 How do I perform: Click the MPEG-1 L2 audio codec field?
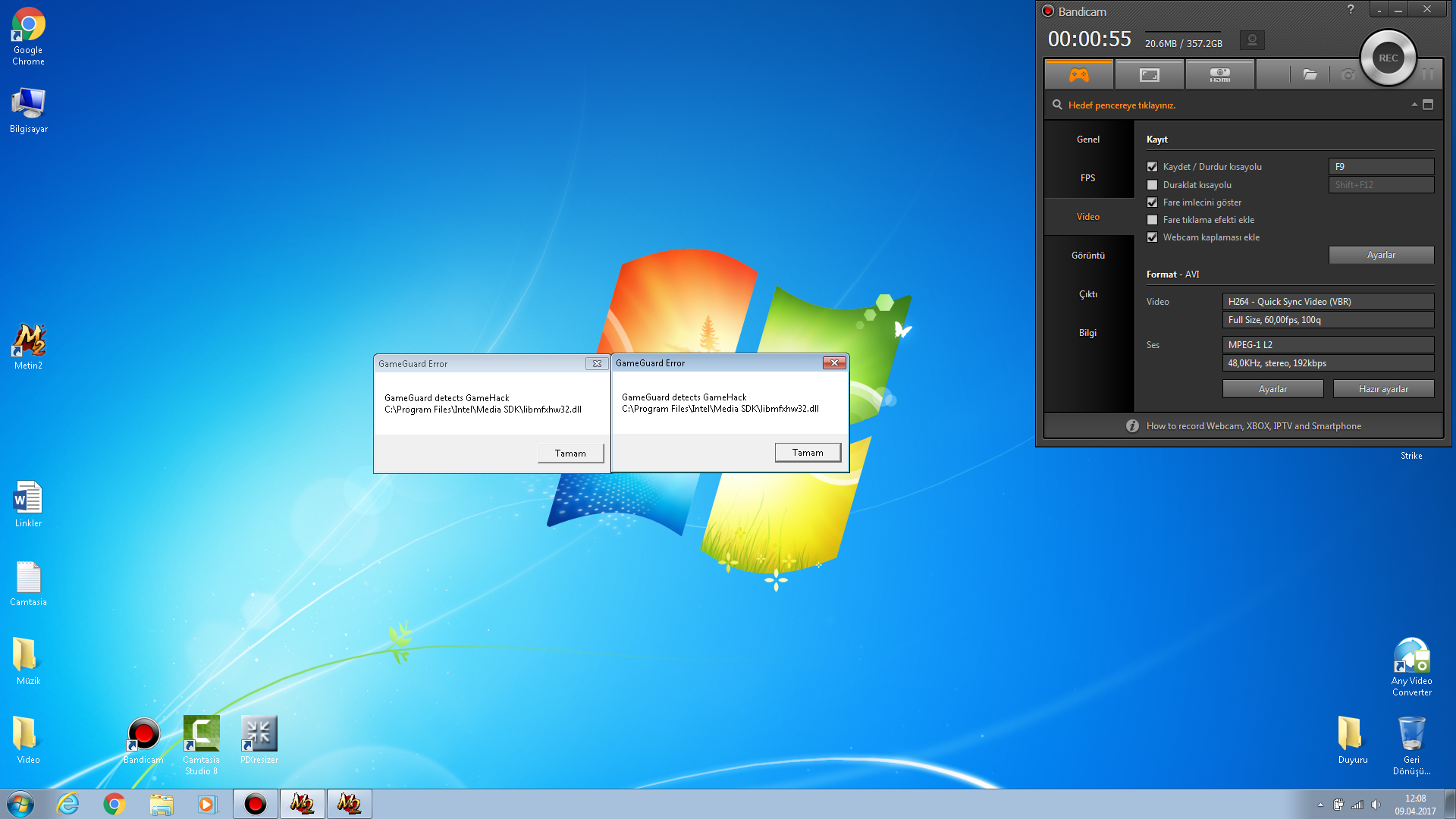coord(1328,345)
